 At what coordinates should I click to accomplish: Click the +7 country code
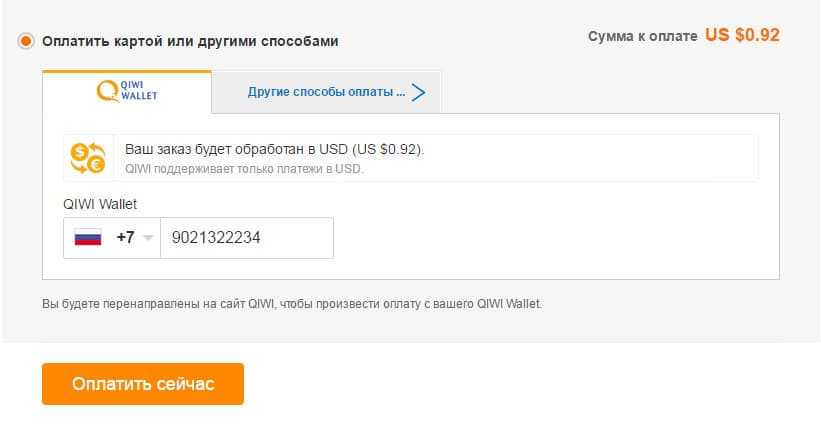tap(125, 238)
